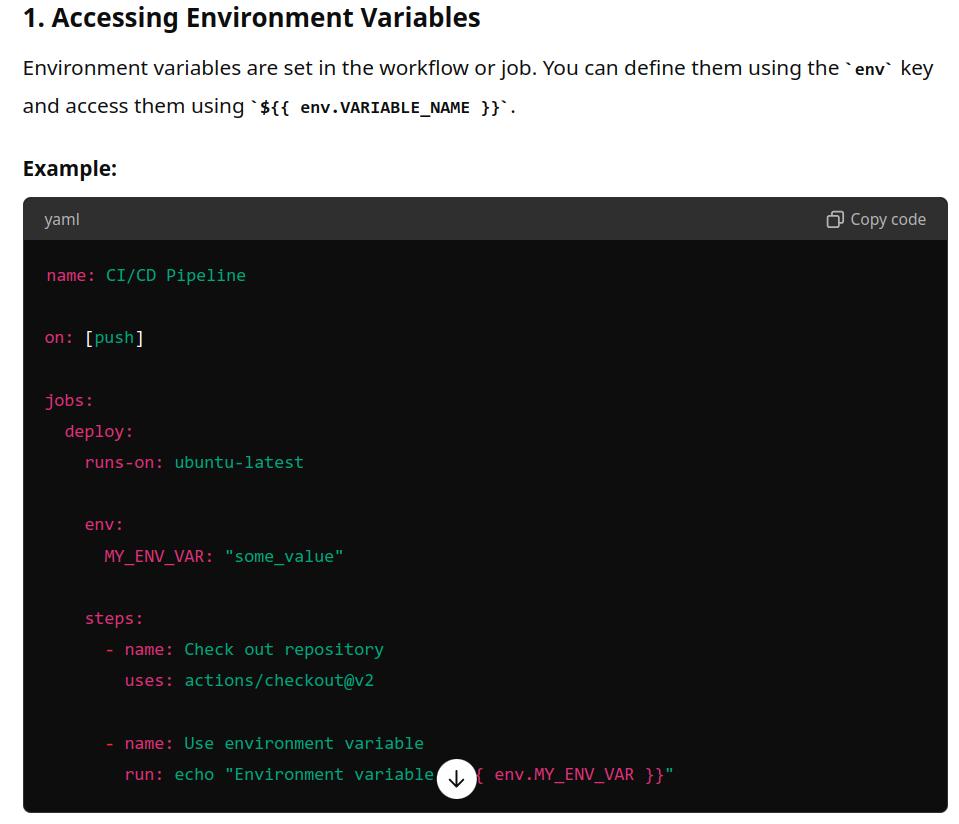
Task: Click the Copy code button label
Action: point(888,219)
